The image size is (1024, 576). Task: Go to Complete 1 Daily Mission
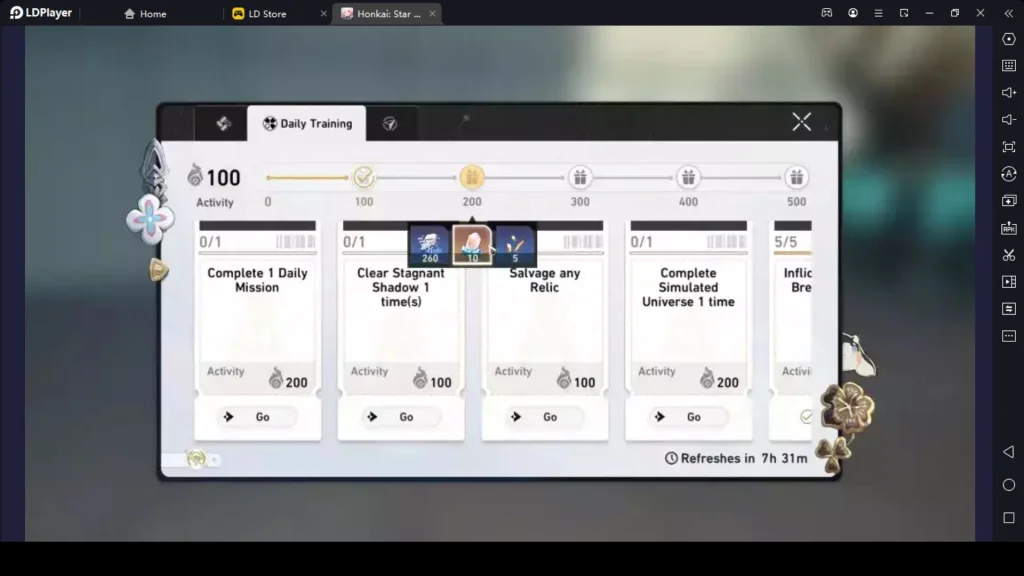(x=257, y=417)
